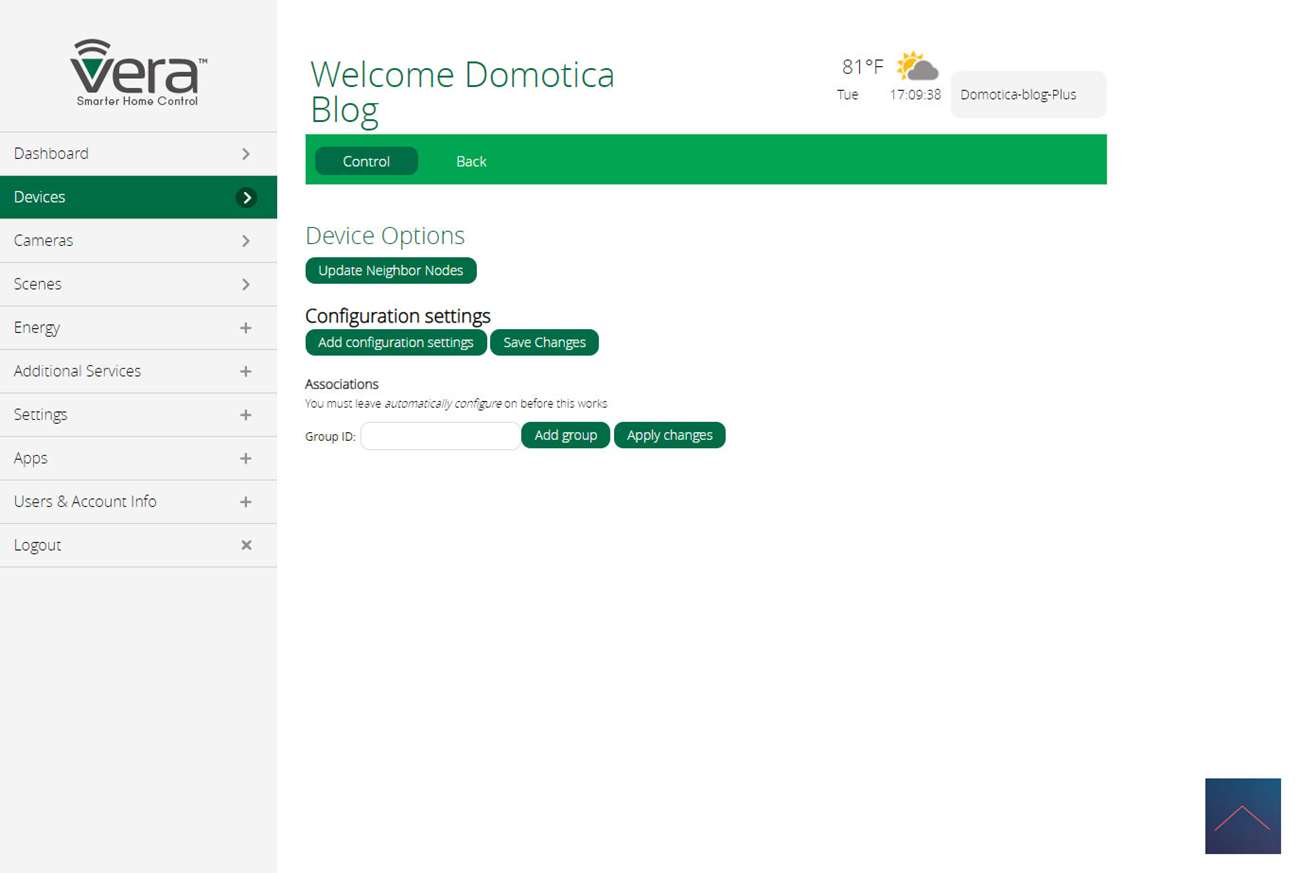The width and height of the screenshot is (1300, 873).
Task: Click the weather cloud and sun icon
Action: click(x=917, y=67)
